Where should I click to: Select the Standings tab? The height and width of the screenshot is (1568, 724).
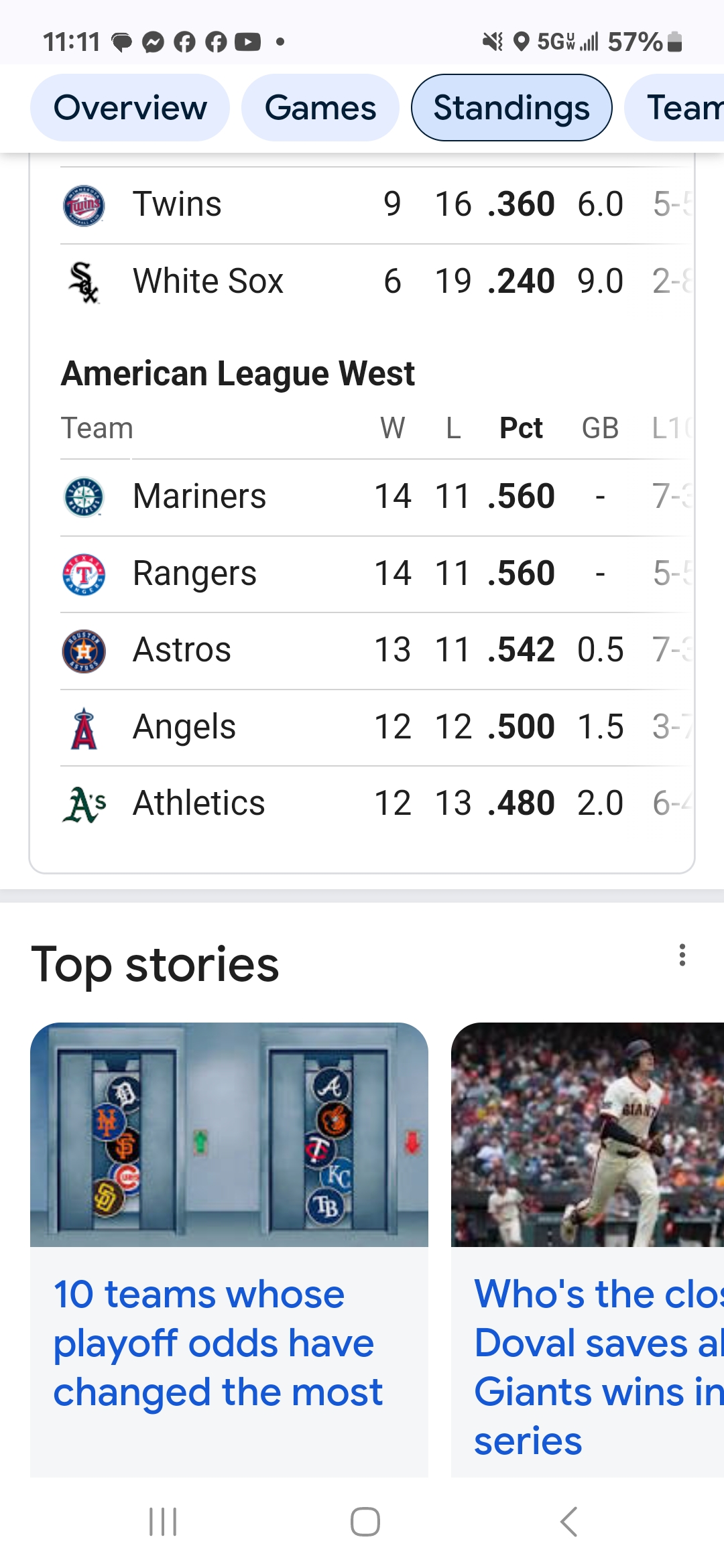(x=511, y=108)
